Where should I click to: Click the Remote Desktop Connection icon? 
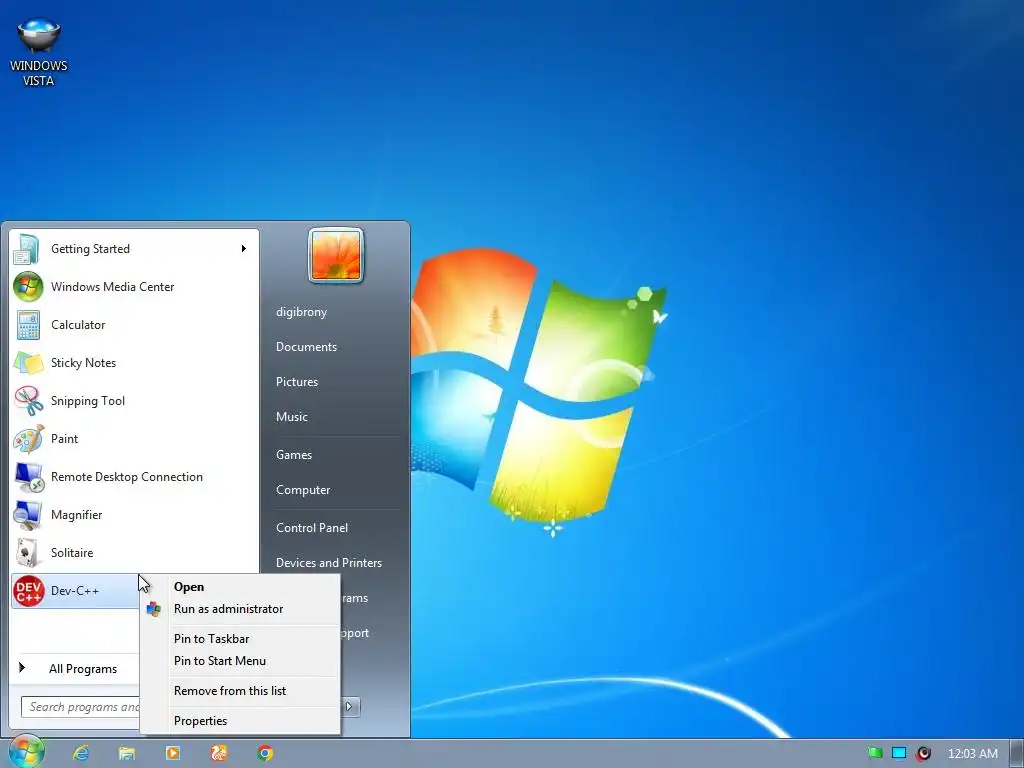[x=29, y=477]
